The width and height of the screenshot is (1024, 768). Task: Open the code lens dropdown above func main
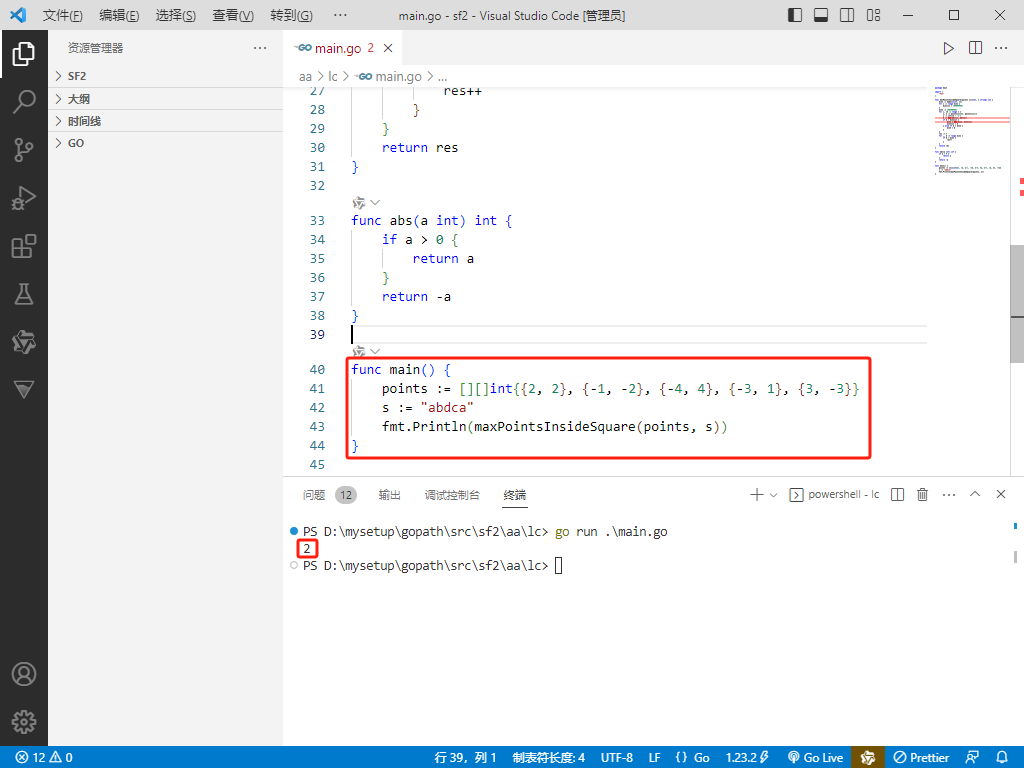point(375,351)
